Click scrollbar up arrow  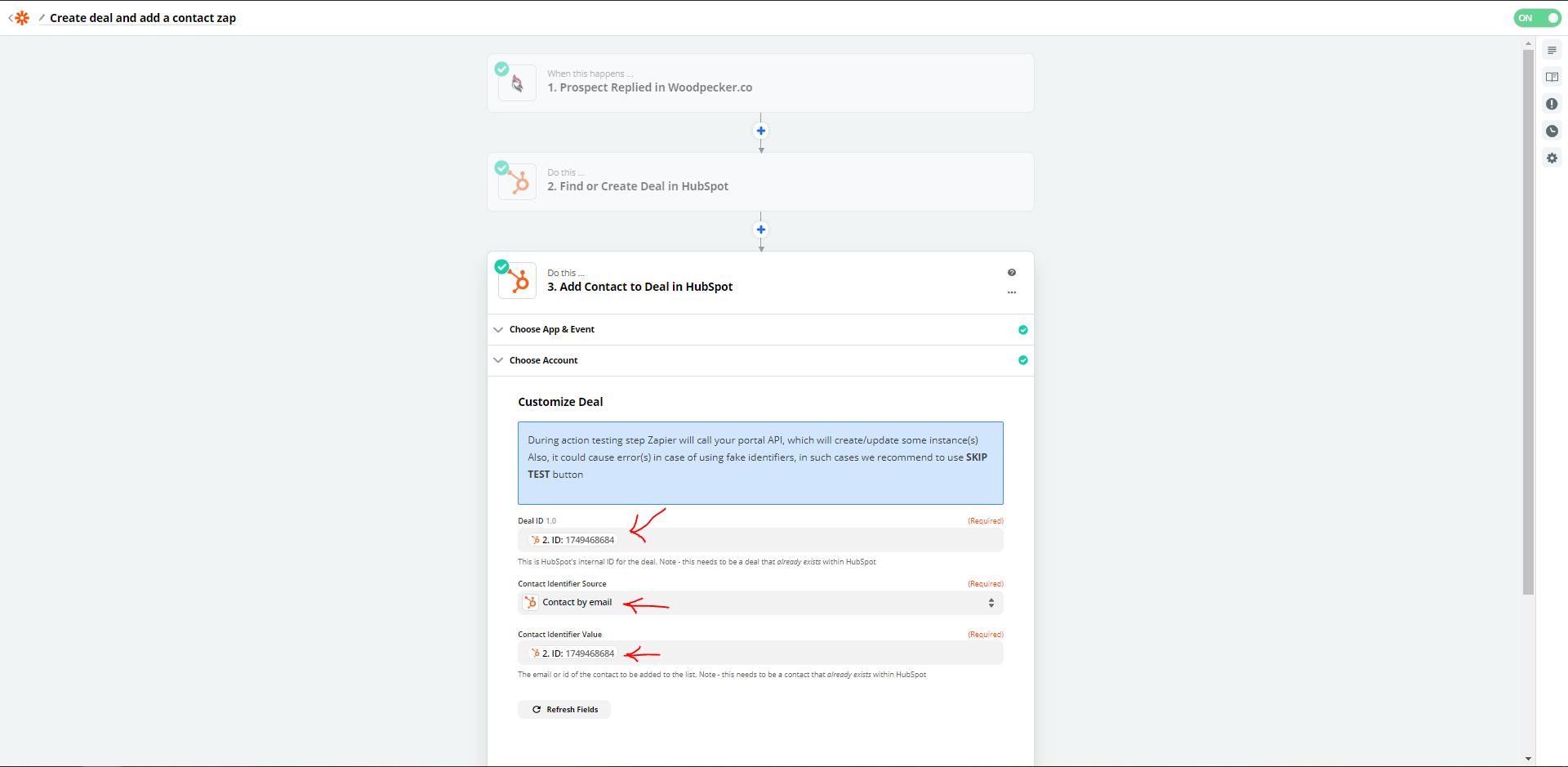(1528, 43)
